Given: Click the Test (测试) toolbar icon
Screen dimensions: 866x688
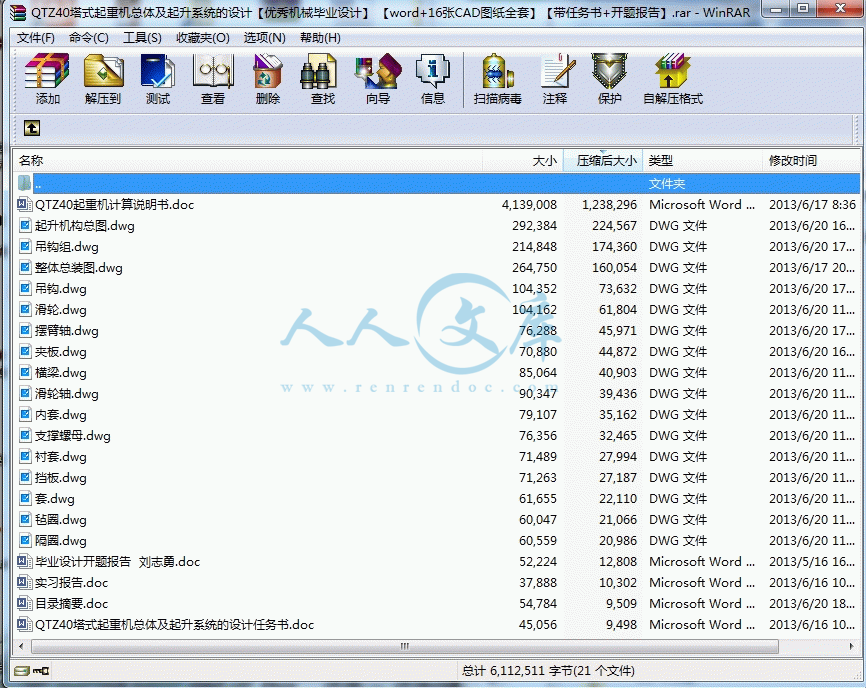Looking at the screenshot, I should [x=158, y=71].
